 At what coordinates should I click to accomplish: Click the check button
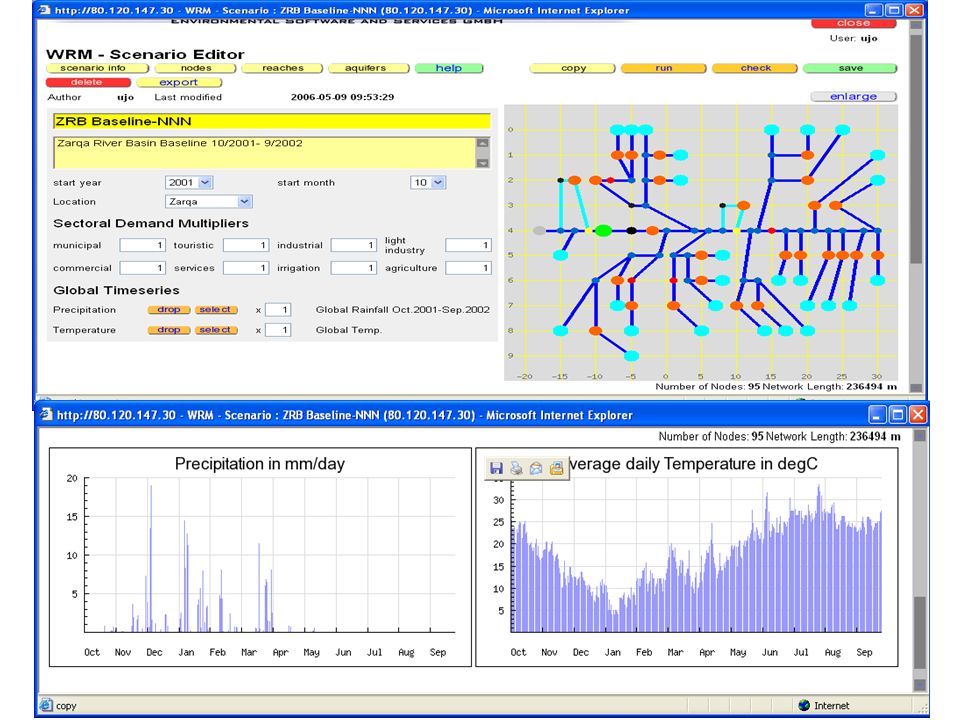755,68
